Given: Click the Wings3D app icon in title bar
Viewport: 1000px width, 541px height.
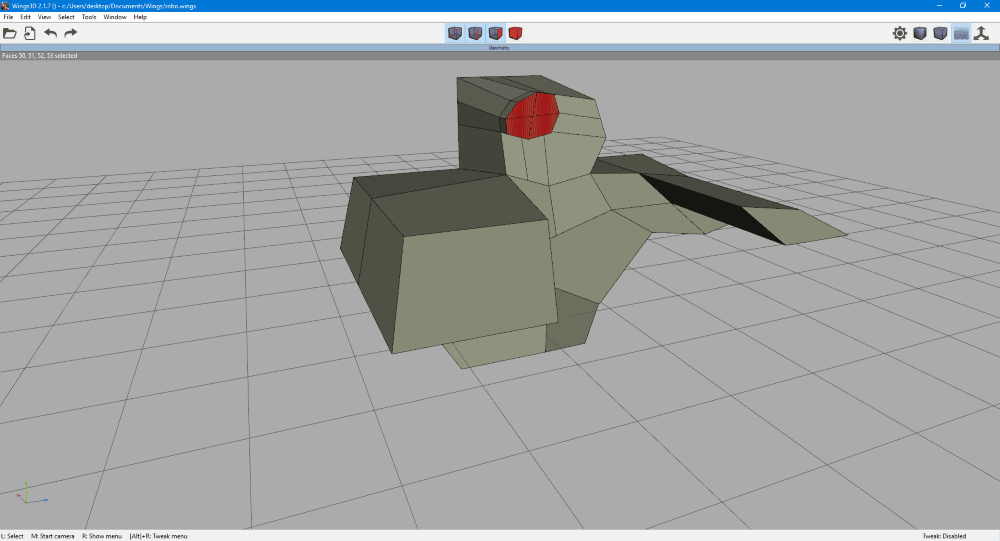Looking at the screenshot, I should pyautogui.click(x=5, y=6).
